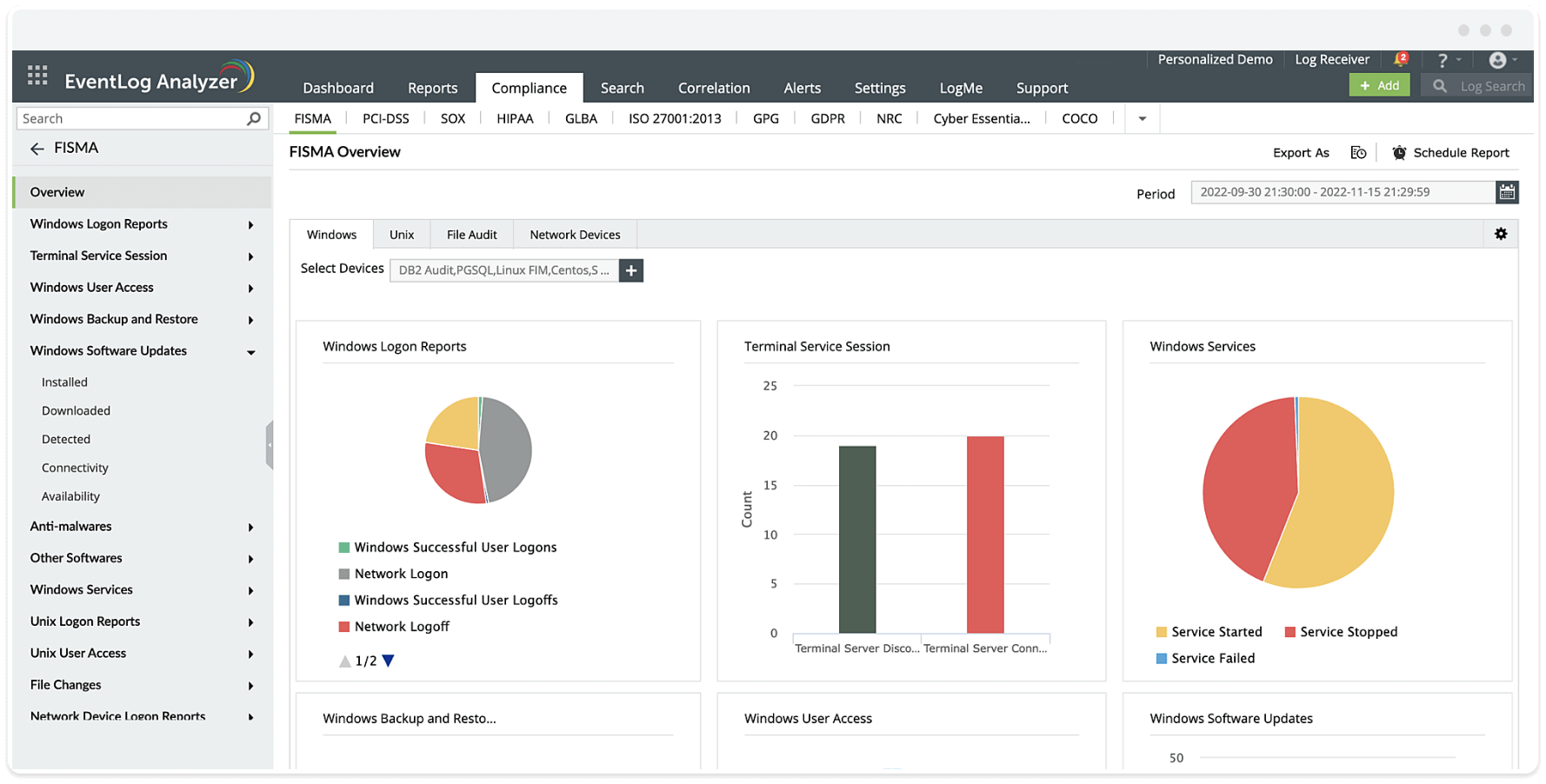Toggle Network Logon legend entry
This screenshot has height=784, width=1546.
393,574
